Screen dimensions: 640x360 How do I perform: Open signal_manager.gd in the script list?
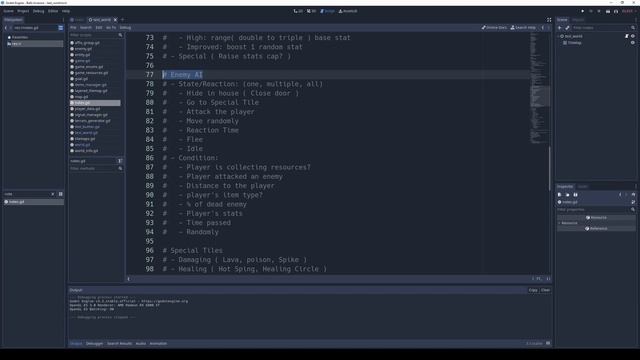point(91,115)
